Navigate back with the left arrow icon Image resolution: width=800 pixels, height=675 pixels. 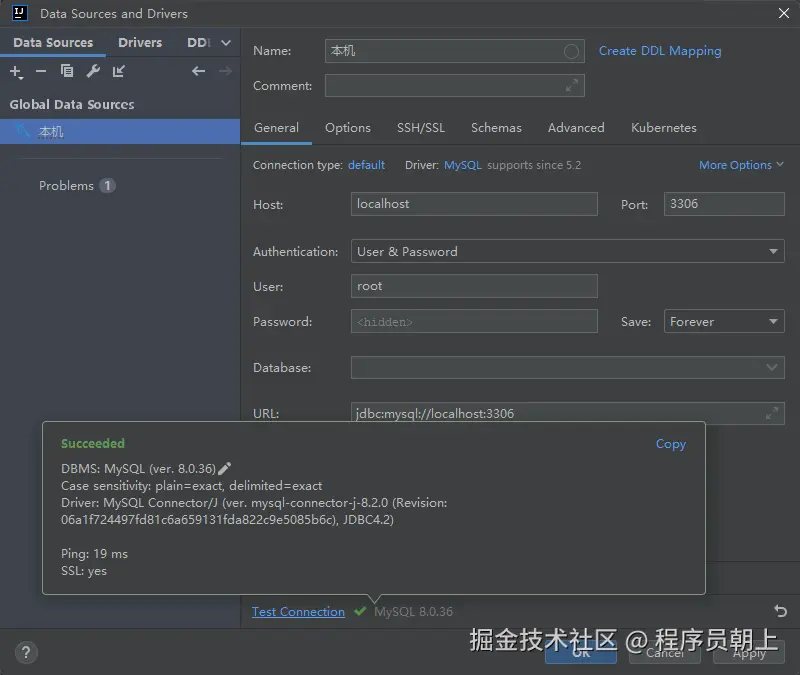coord(198,71)
